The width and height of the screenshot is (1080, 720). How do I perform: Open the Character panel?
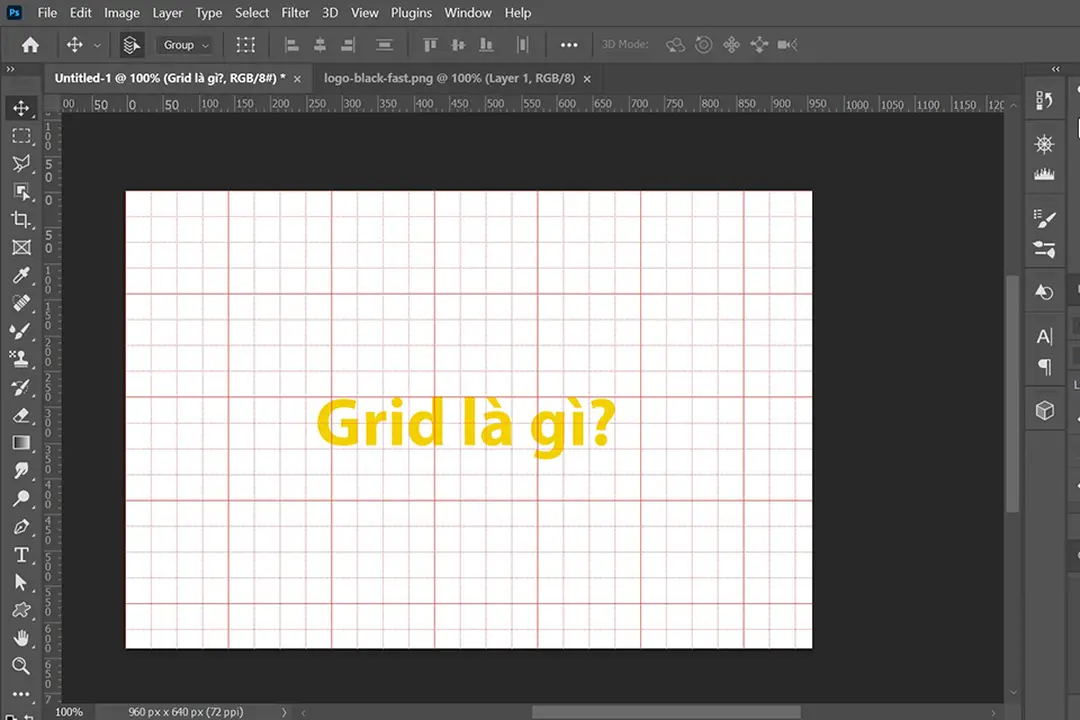(1044, 337)
